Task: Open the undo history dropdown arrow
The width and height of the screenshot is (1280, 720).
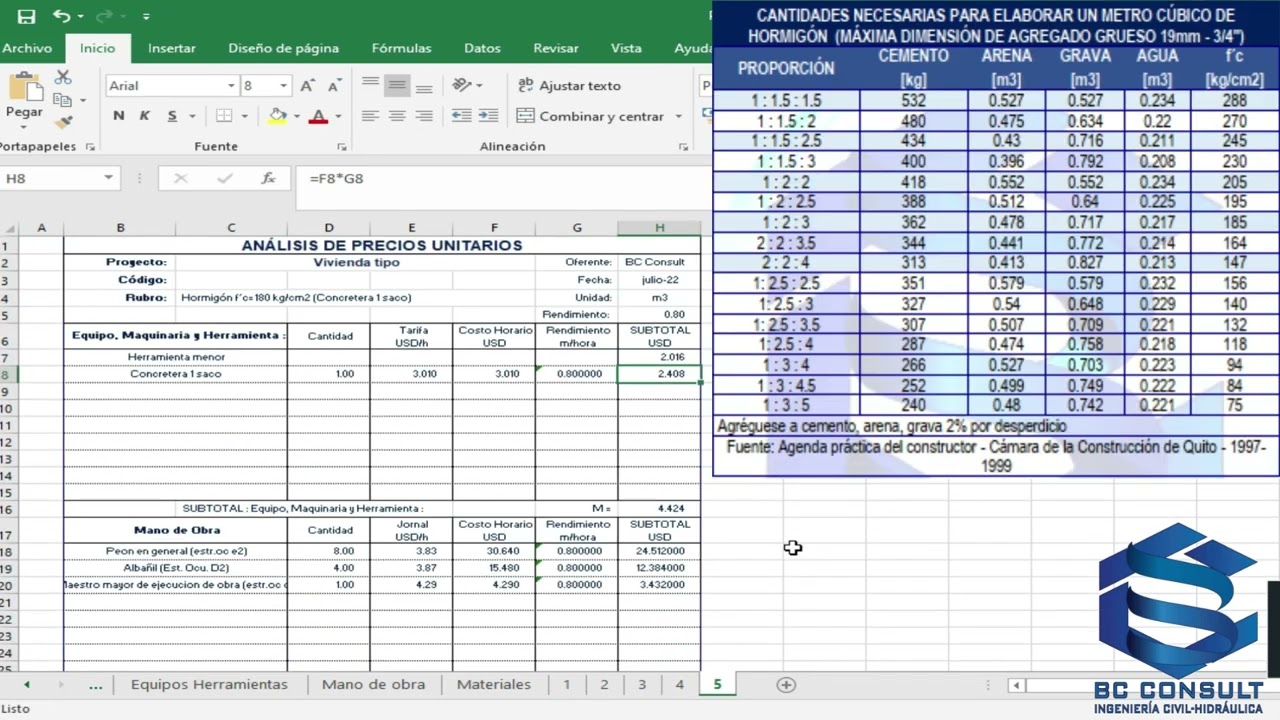Action: (81, 17)
